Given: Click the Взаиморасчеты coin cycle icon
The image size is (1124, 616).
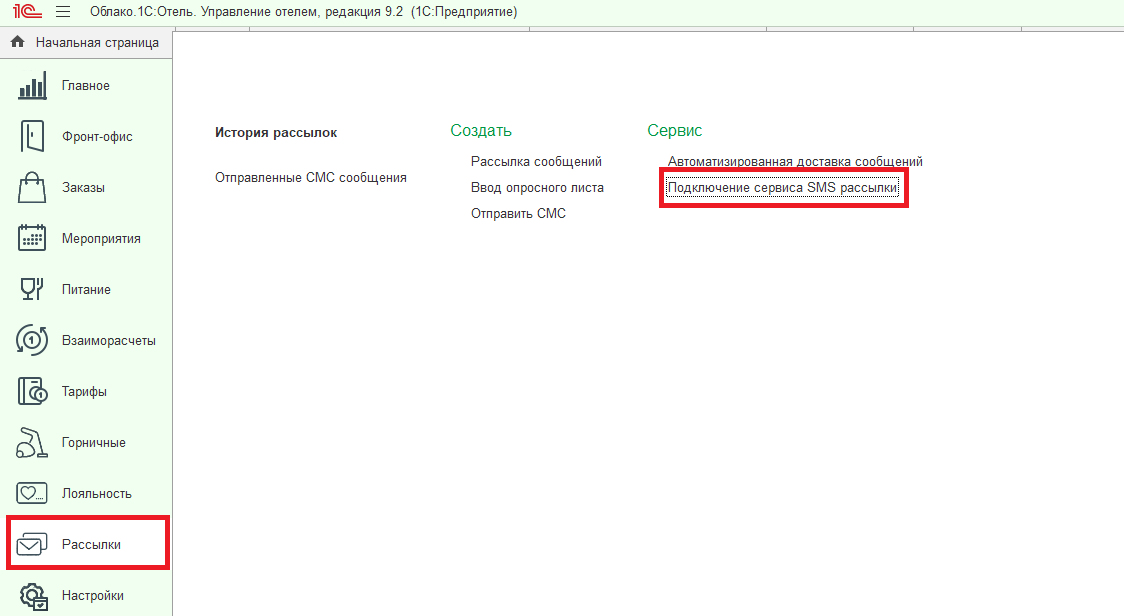Looking at the screenshot, I should coord(32,340).
